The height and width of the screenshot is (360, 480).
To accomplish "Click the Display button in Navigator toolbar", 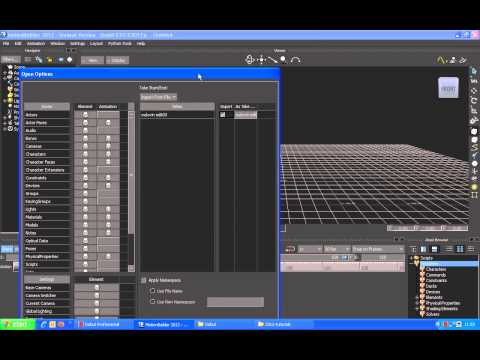I will point(118,60).
